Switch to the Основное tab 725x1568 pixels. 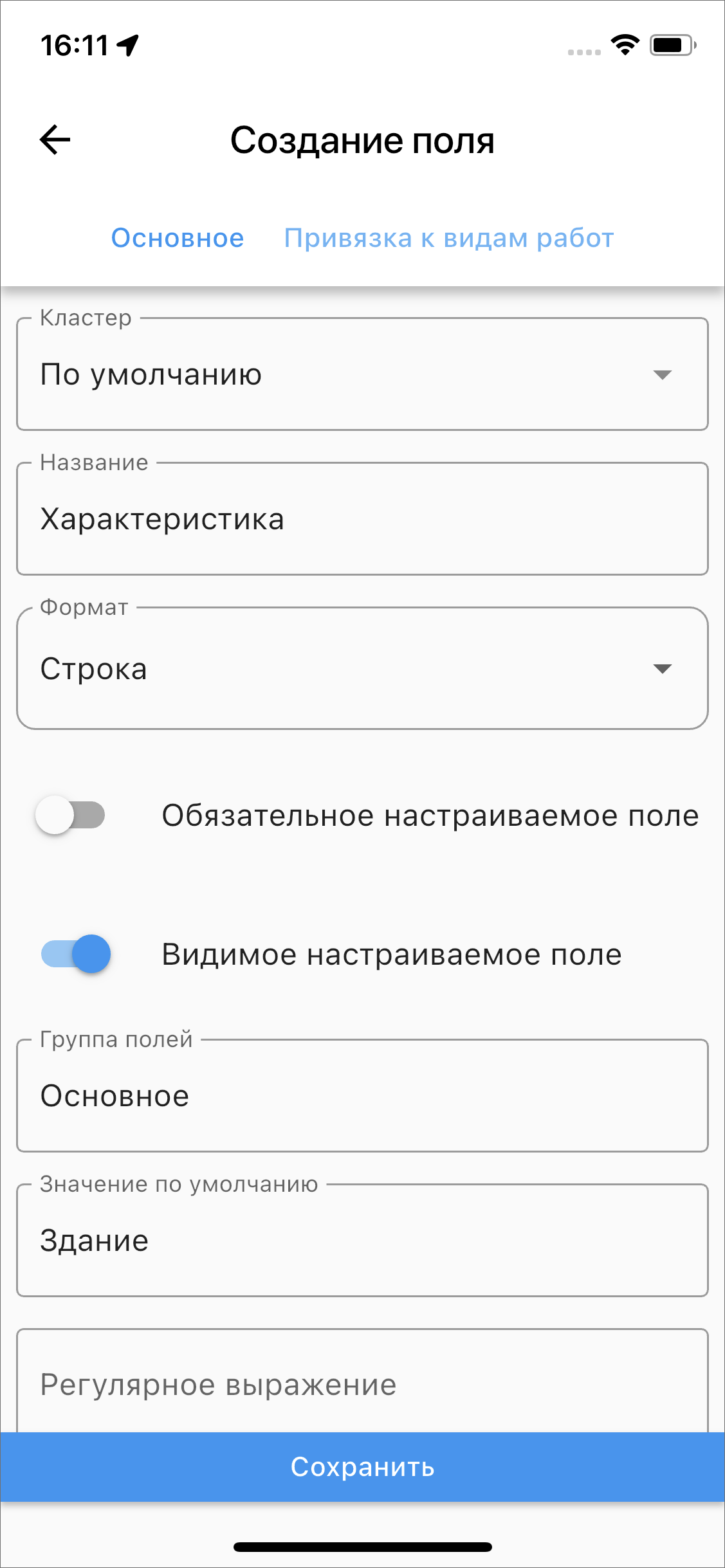coord(178,238)
